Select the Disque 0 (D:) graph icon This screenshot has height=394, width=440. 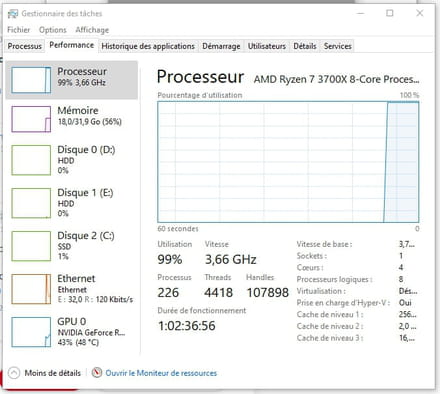pyautogui.click(x=31, y=160)
